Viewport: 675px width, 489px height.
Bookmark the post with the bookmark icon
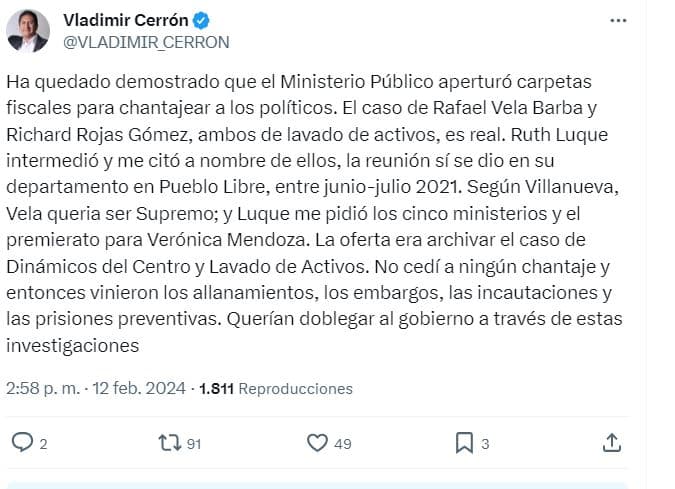point(464,442)
